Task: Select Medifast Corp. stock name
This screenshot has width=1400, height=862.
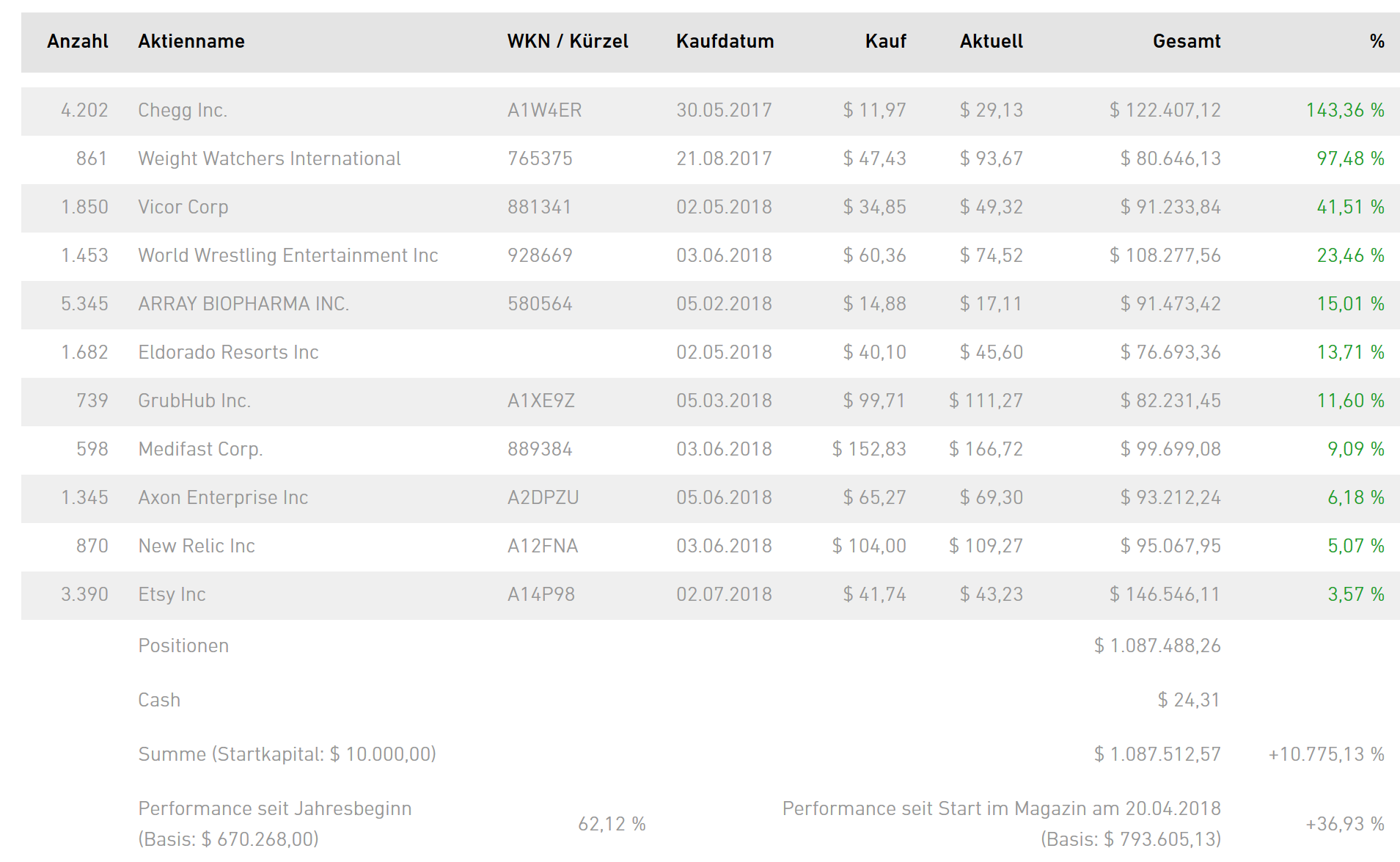Action: tap(200, 449)
